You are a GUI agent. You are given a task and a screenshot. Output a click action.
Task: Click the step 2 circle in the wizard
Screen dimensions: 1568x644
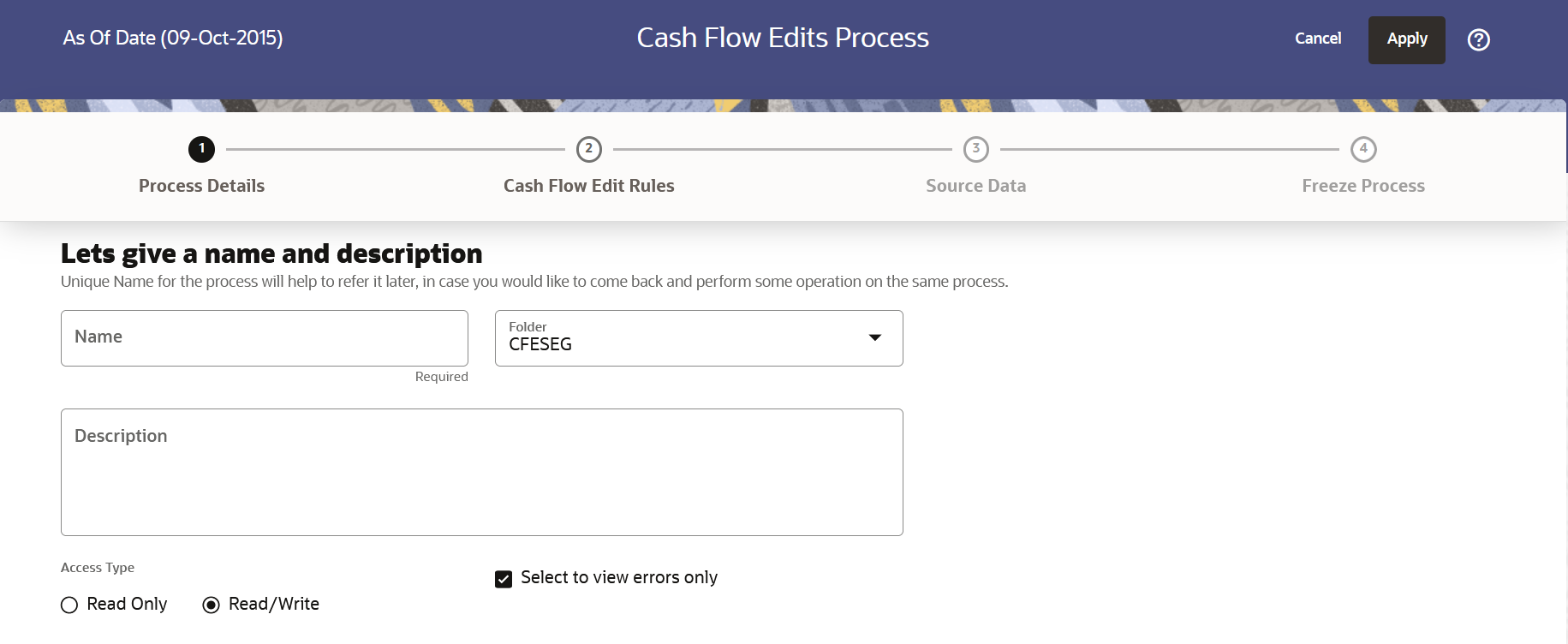pos(588,148)
